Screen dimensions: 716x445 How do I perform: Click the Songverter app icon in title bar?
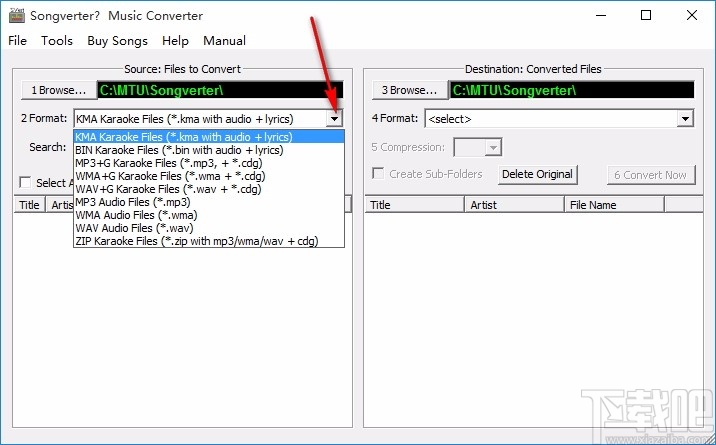coord(17,16)
